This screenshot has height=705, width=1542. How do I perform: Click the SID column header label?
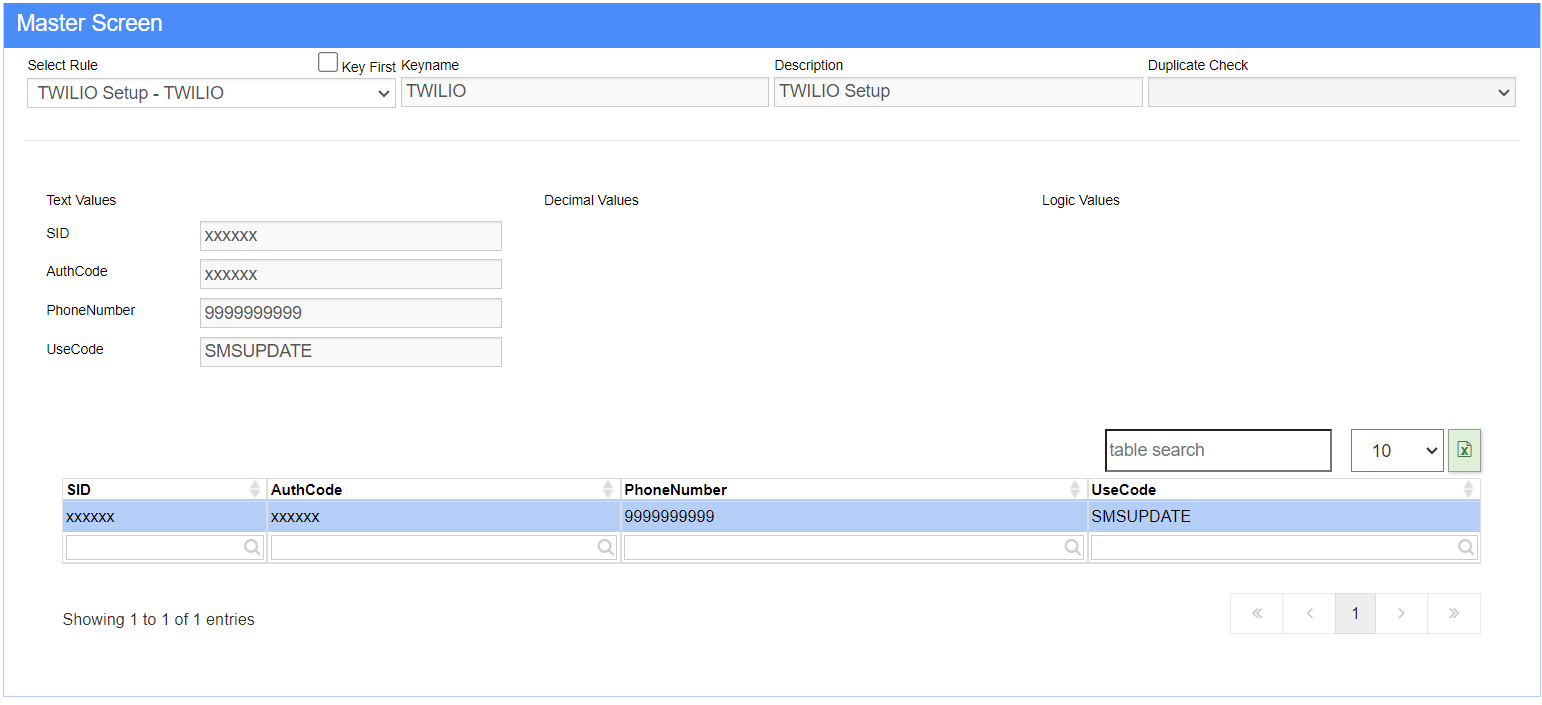tap(79, 490)
